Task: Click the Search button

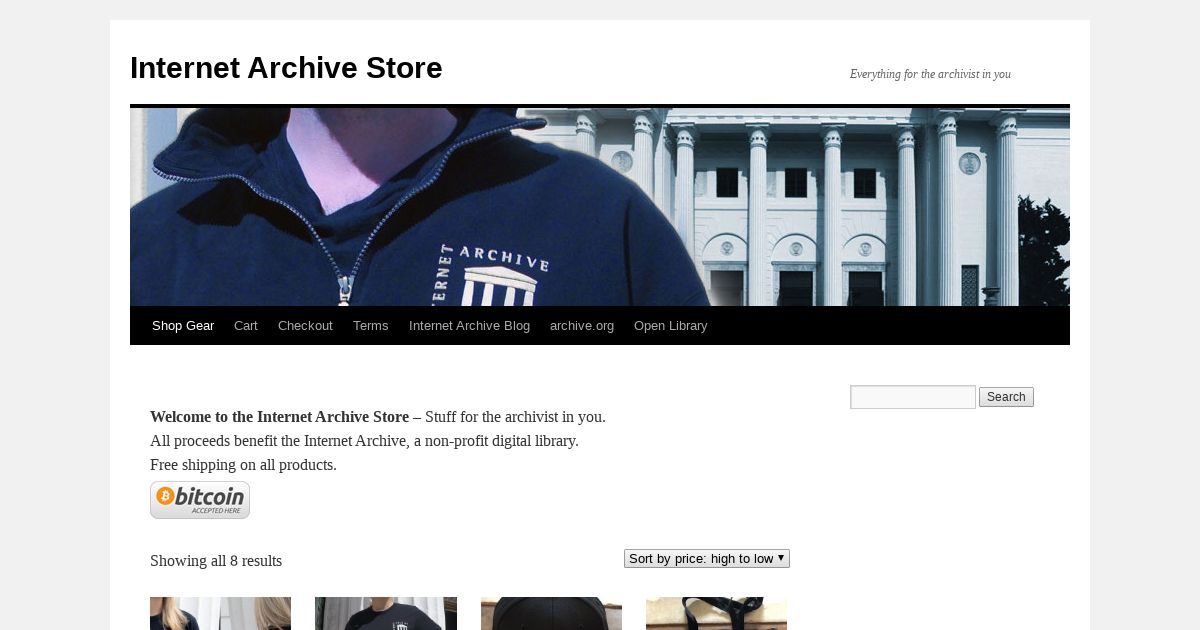Action: point(1006,397)
